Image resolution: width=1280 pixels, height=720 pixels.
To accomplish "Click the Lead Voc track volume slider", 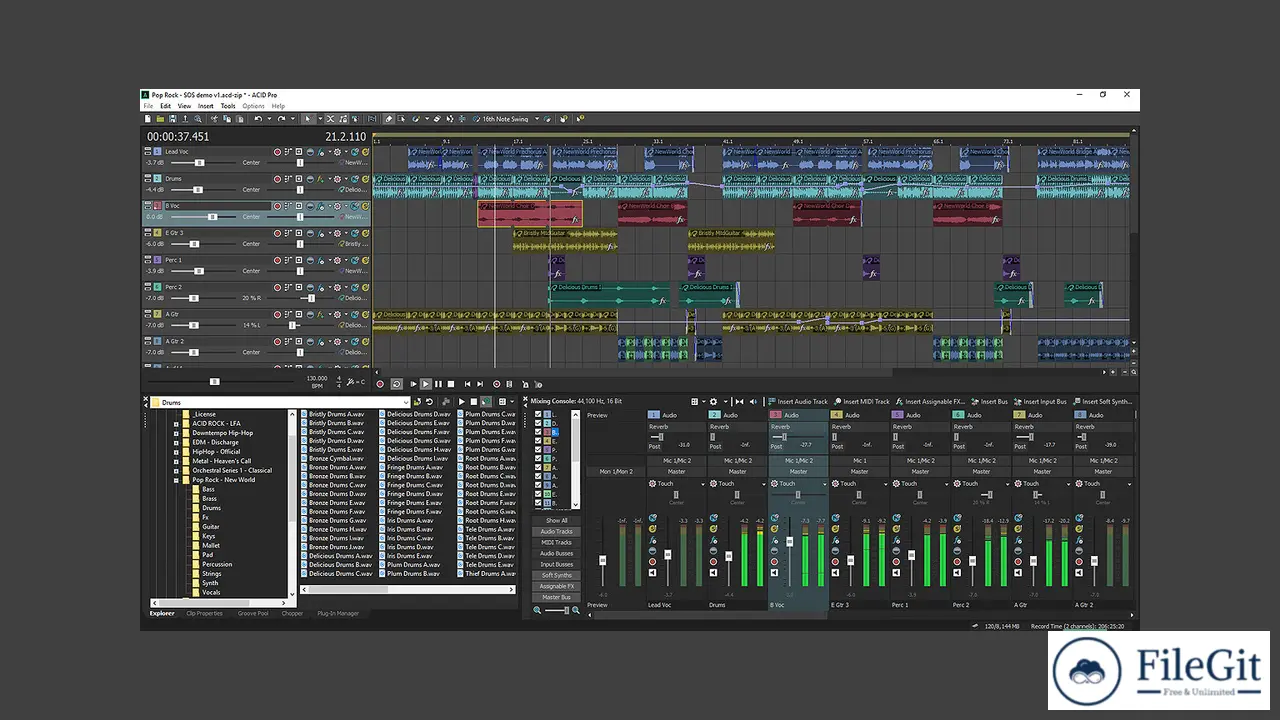I will pos(200,163).
